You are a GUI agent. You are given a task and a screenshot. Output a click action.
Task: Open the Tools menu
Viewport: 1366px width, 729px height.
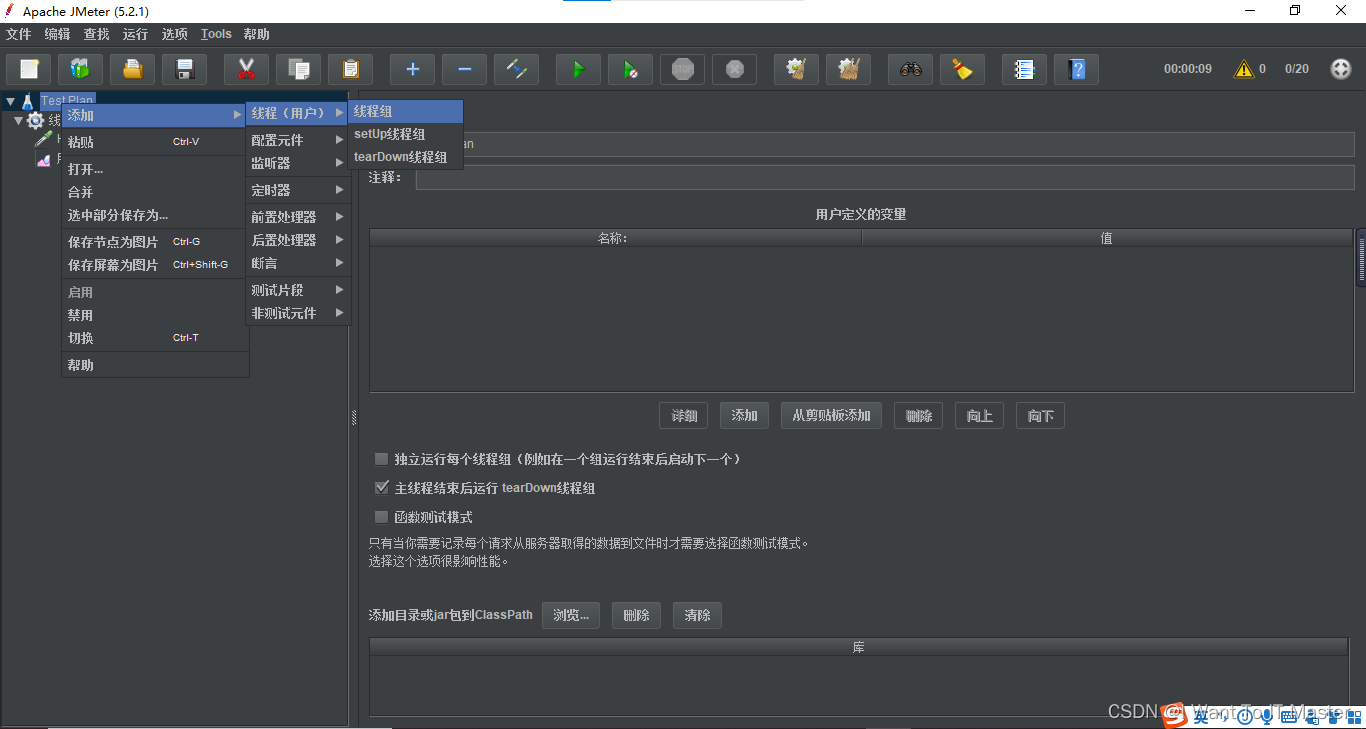click(216, 34)
